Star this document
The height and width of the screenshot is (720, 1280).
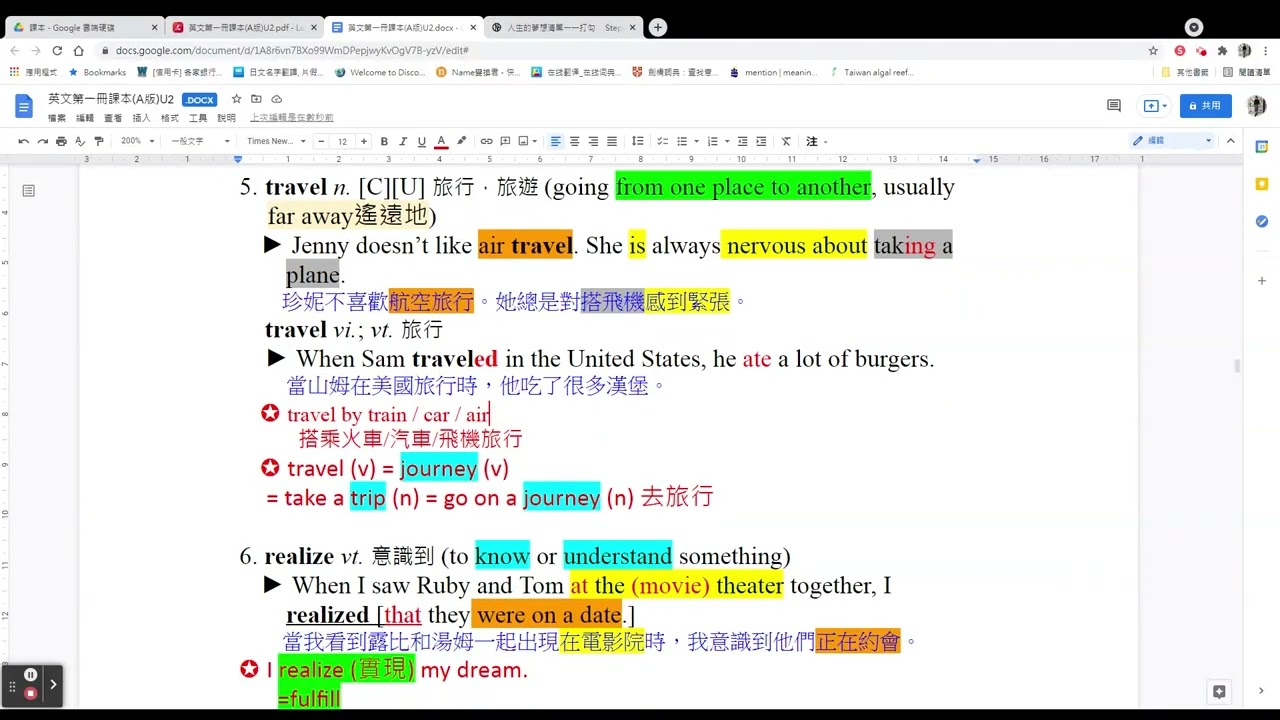[x=237, y=99]
